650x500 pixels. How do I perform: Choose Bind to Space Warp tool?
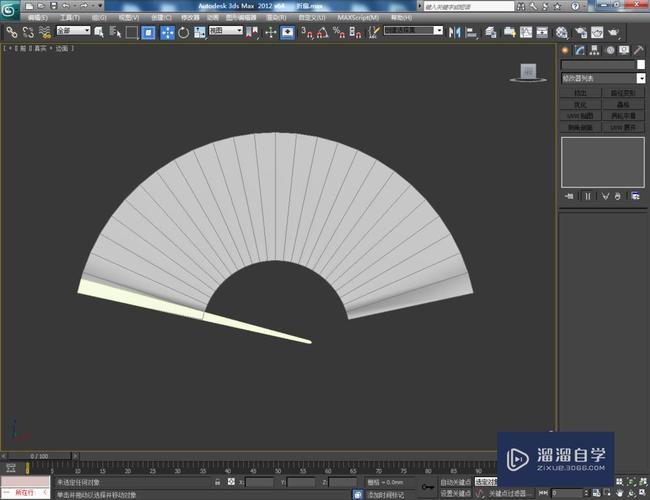[x=45, y=32]
